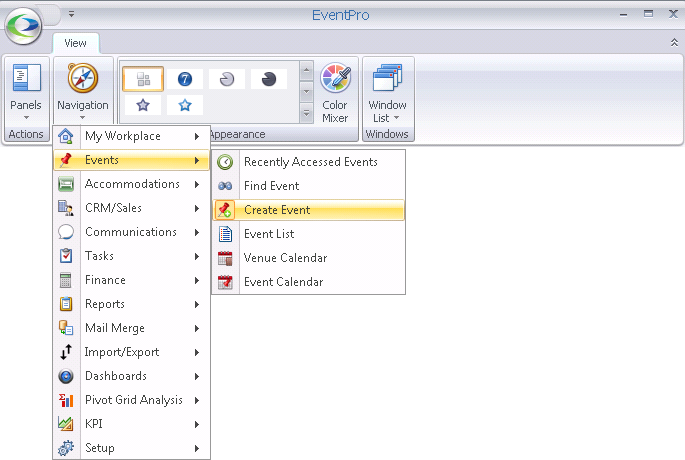Image resolution: width=685 pixels, height=460 pixels.
Task: Expand the Mail Merge submenu arrow
Action: 197,329
